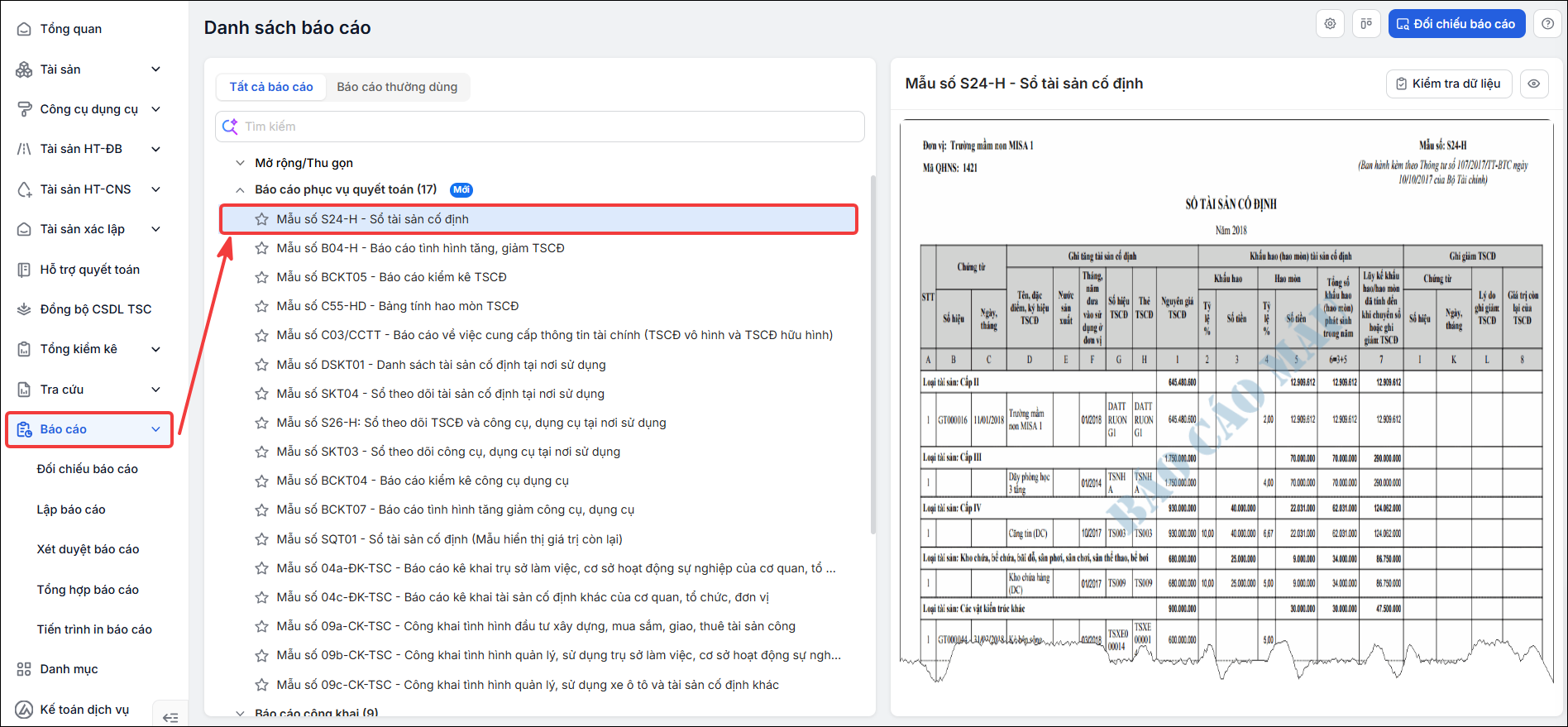Expand the Tổng kiểm kê chevron
1568x727 pixels.
pos(155,349)
